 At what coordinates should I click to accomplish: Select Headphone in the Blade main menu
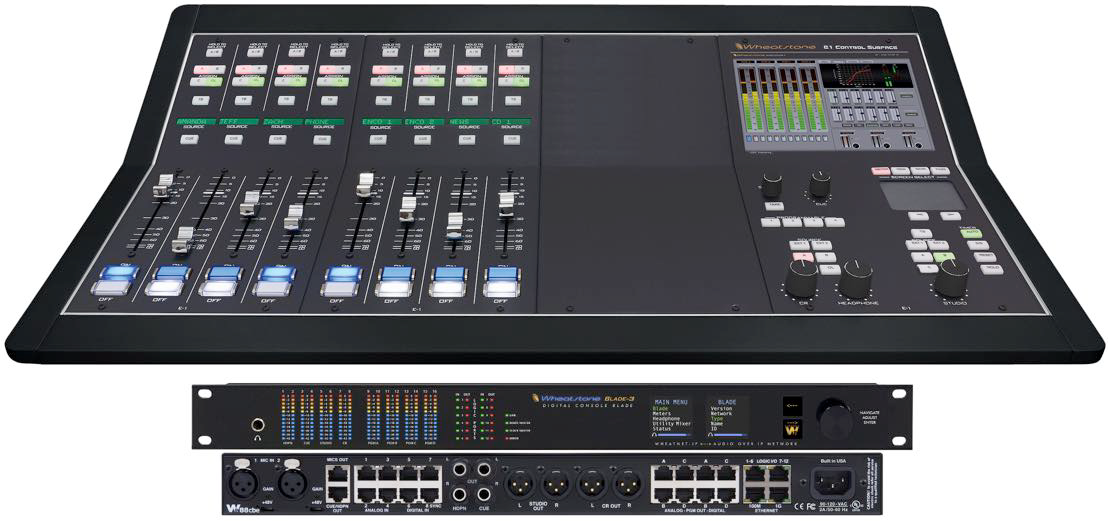665,419
